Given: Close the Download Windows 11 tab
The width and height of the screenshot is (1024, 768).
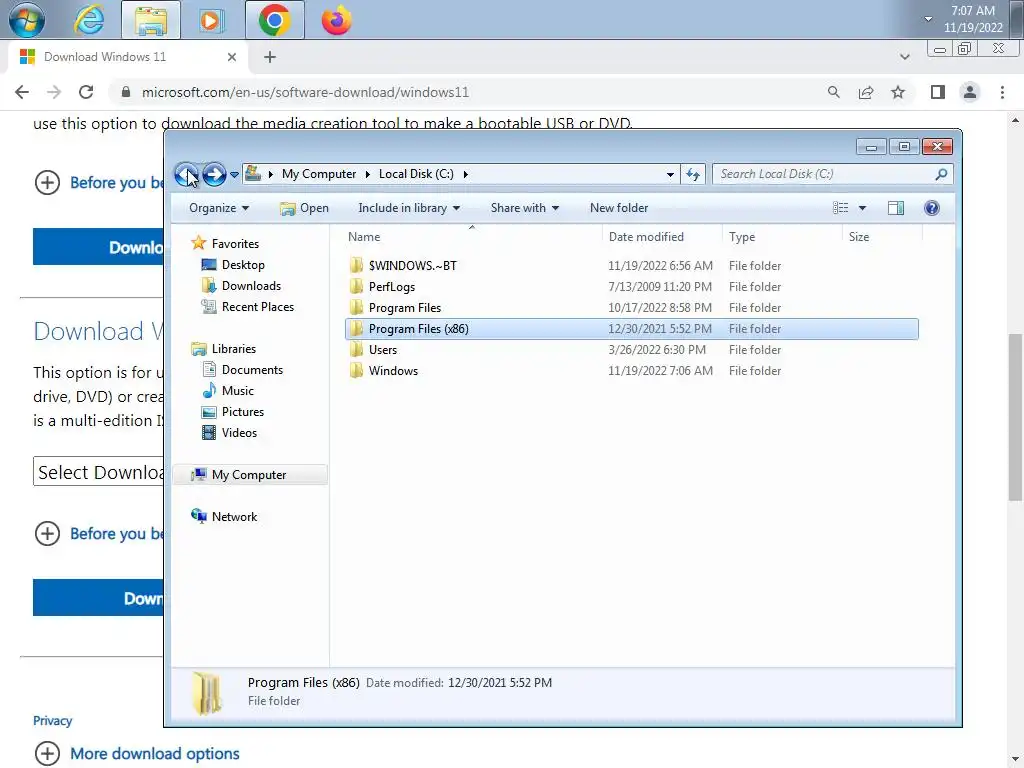Looking at the screenshot, I should click(231, 57).
